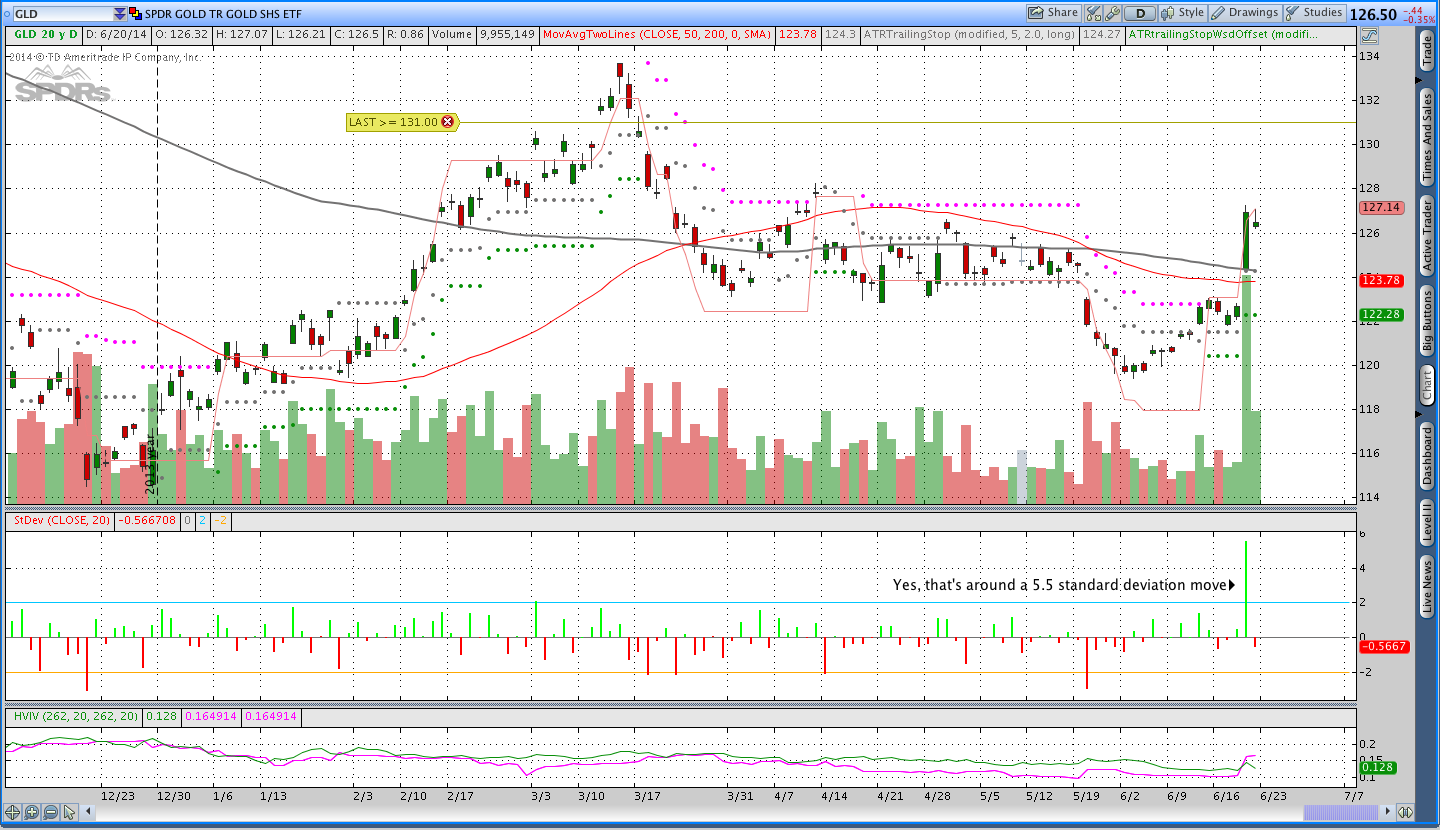Click the last price 126.50 display
This screenshot has width=1440, height=830.
point(1373,14)
